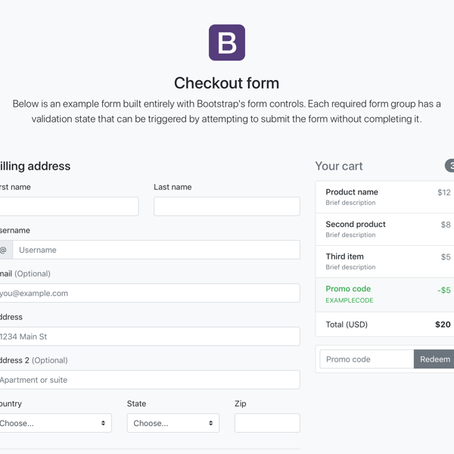
Task: Select the Product name cart item
Action: click(x=385, y=197)
